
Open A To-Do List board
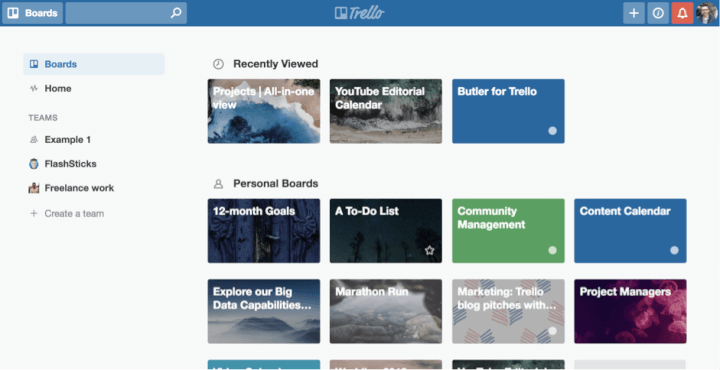(386, 231)
